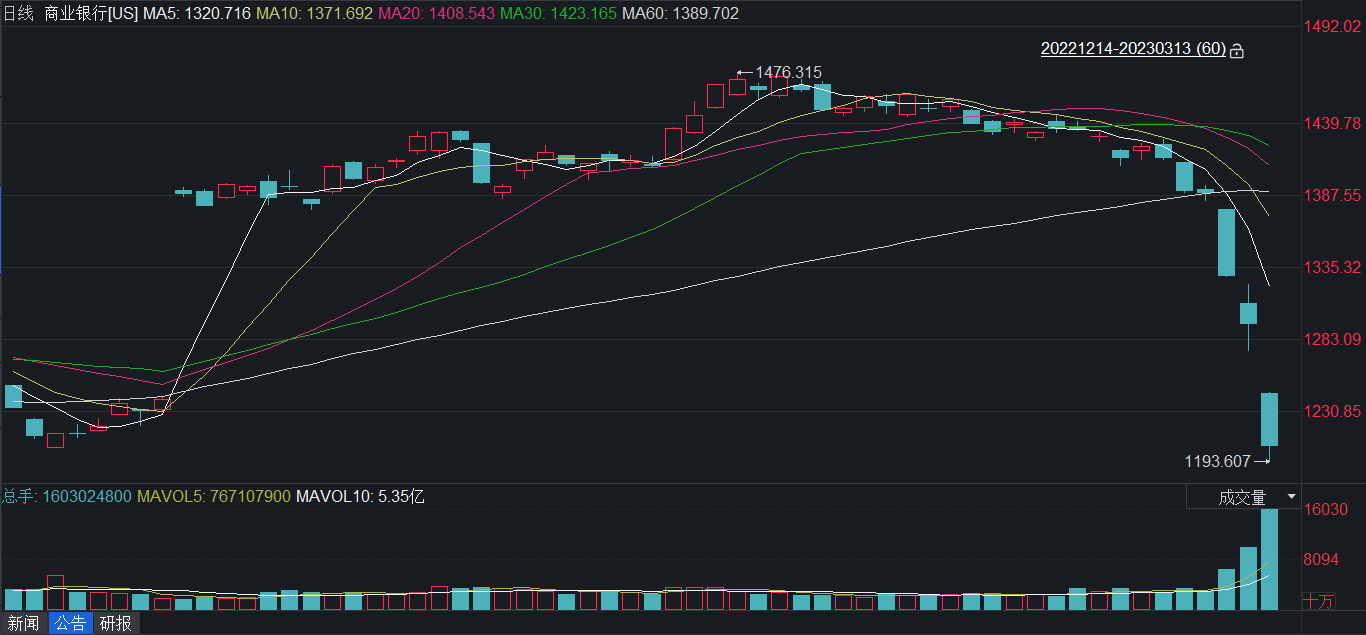Click the candlestick at the 1476.315 peak
Screen dimensions: 1366x635
tap(737, 87)
